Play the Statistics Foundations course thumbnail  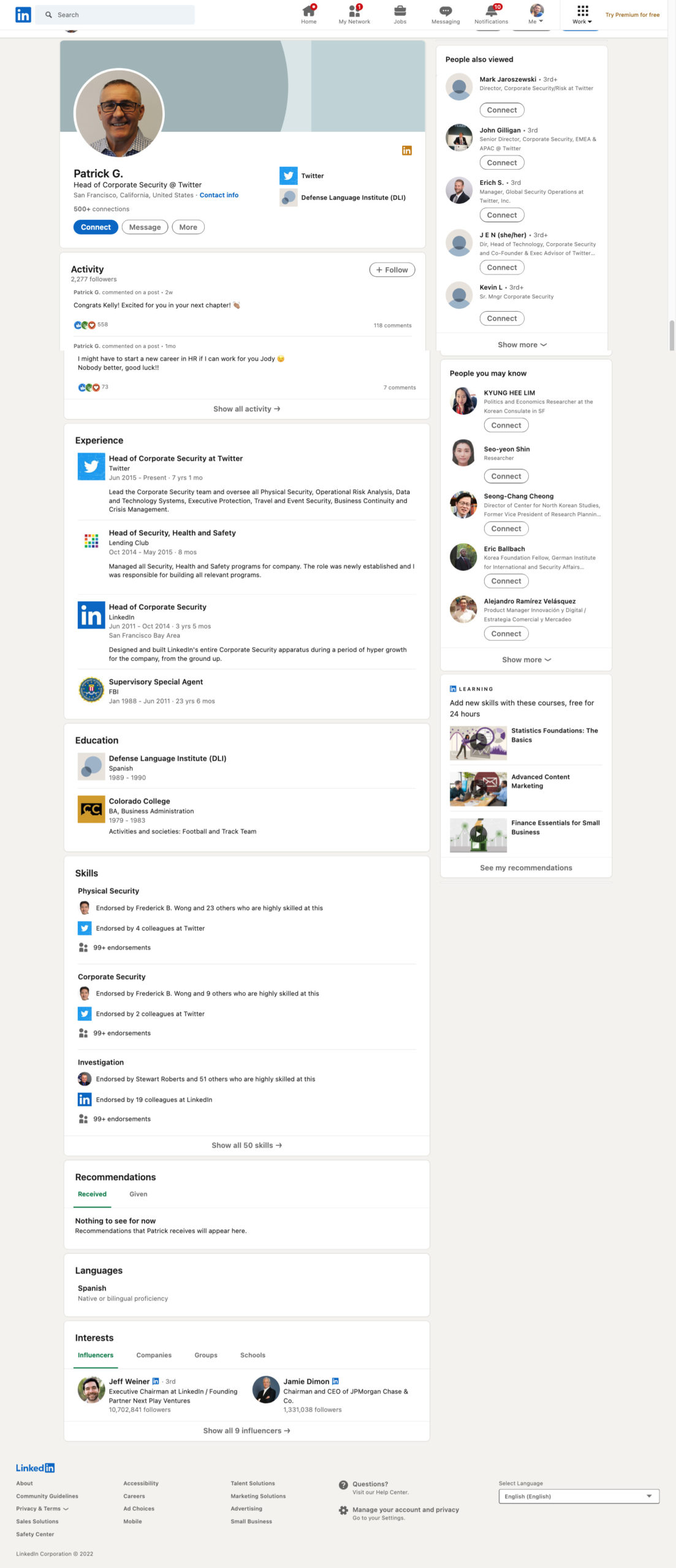(x=478, y=742)
